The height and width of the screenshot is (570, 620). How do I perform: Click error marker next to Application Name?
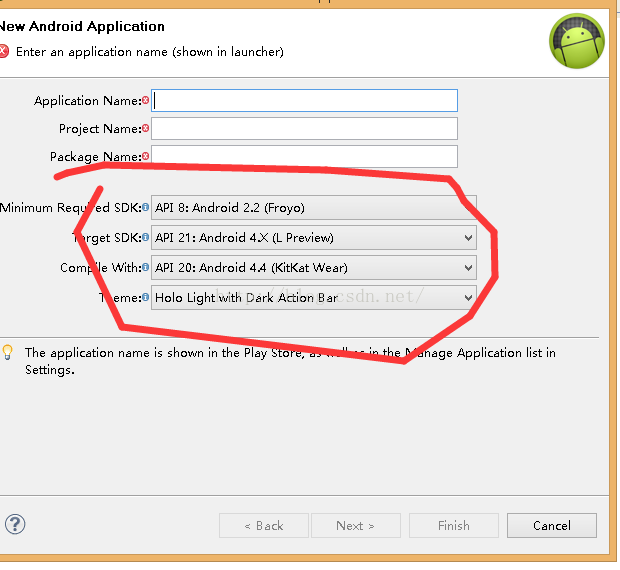pyautogui.click(x=146, y=100)
